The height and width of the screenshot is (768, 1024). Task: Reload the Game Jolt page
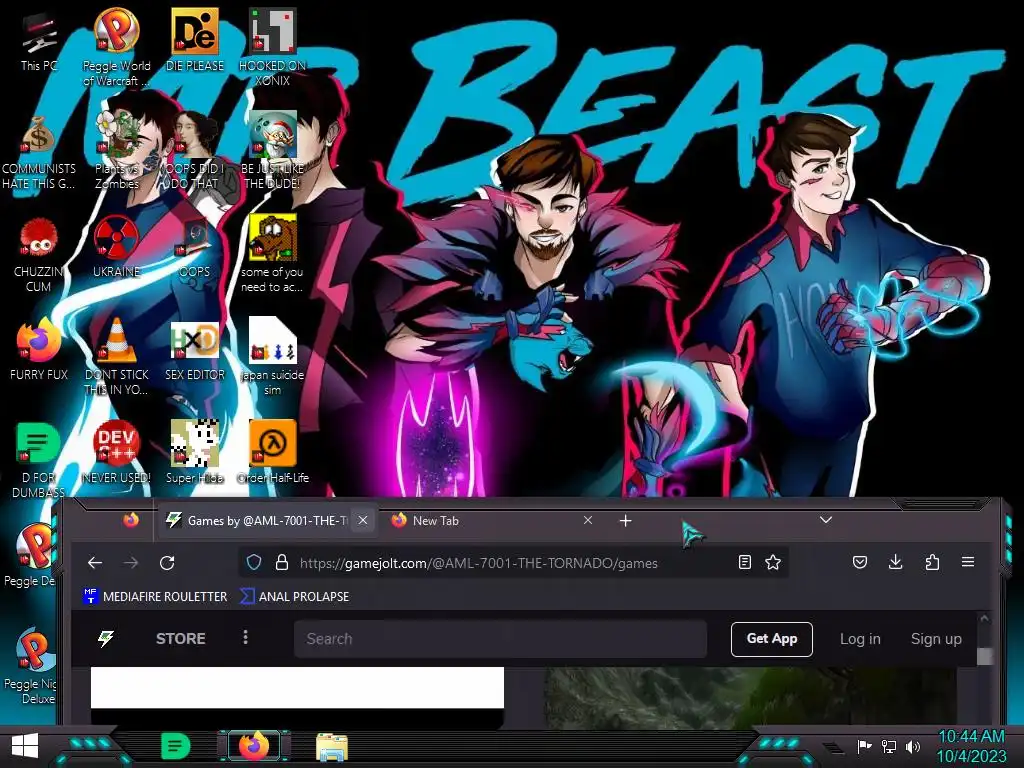pos(167,562)
